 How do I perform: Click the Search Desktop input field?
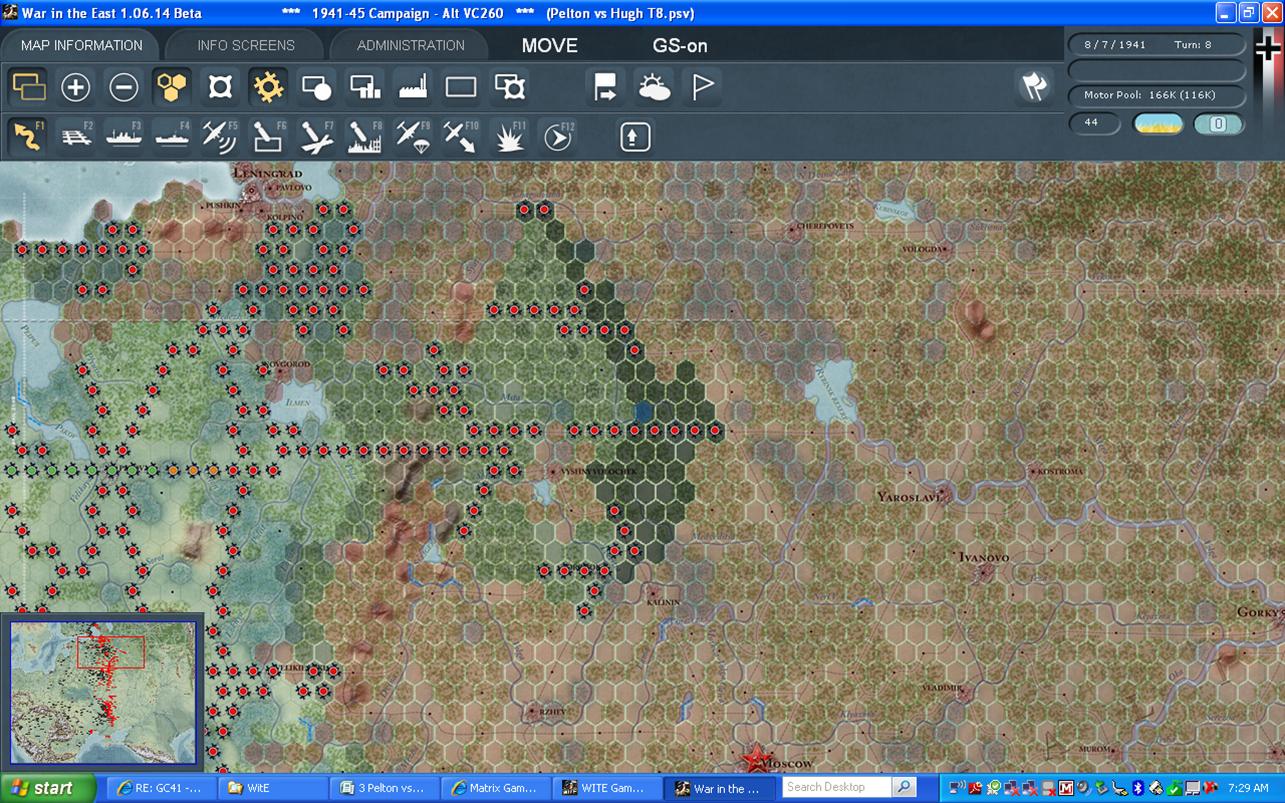(x=837, y=787)
